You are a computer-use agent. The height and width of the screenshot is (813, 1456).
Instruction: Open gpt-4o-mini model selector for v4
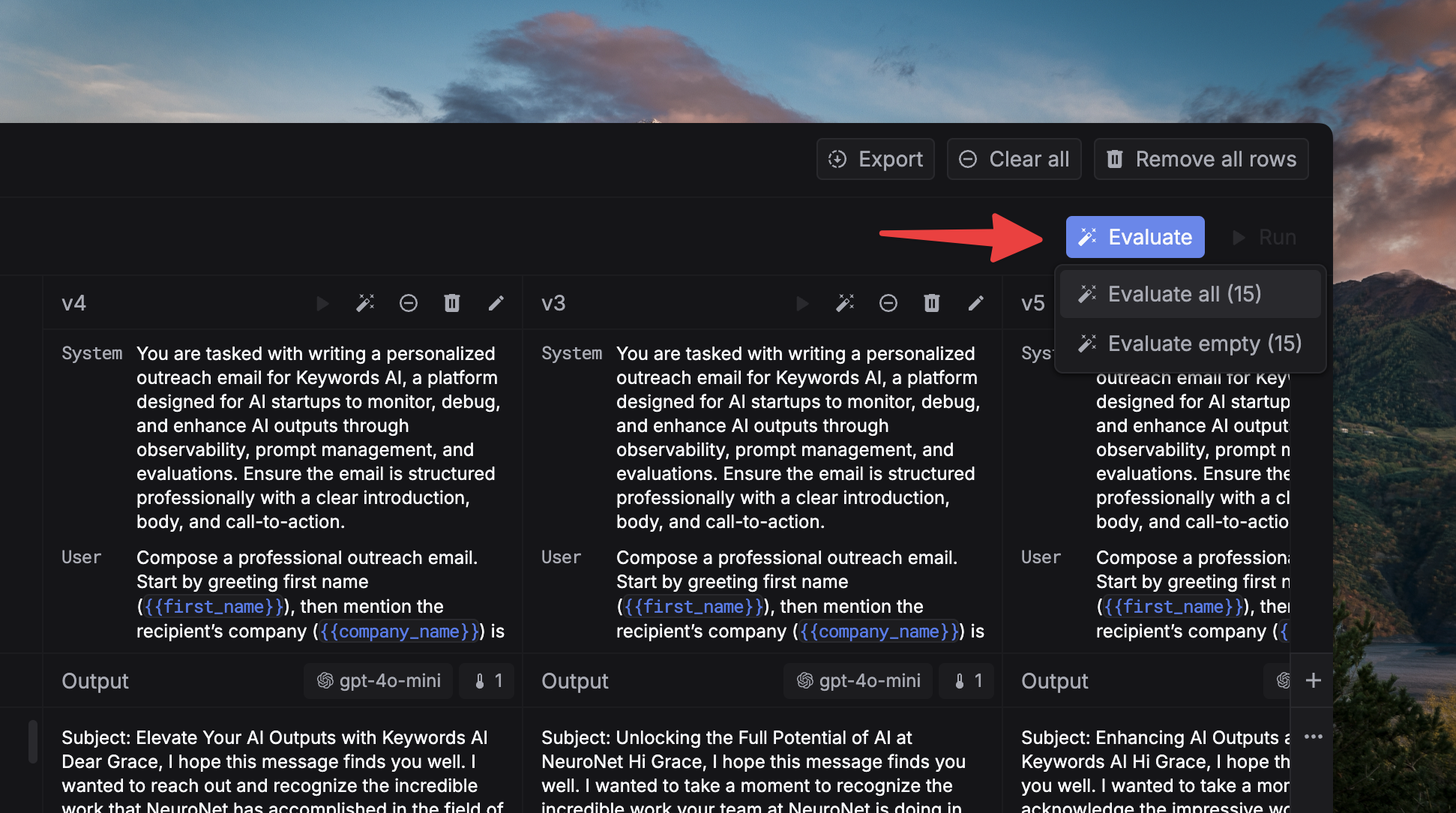coord(379,681)
